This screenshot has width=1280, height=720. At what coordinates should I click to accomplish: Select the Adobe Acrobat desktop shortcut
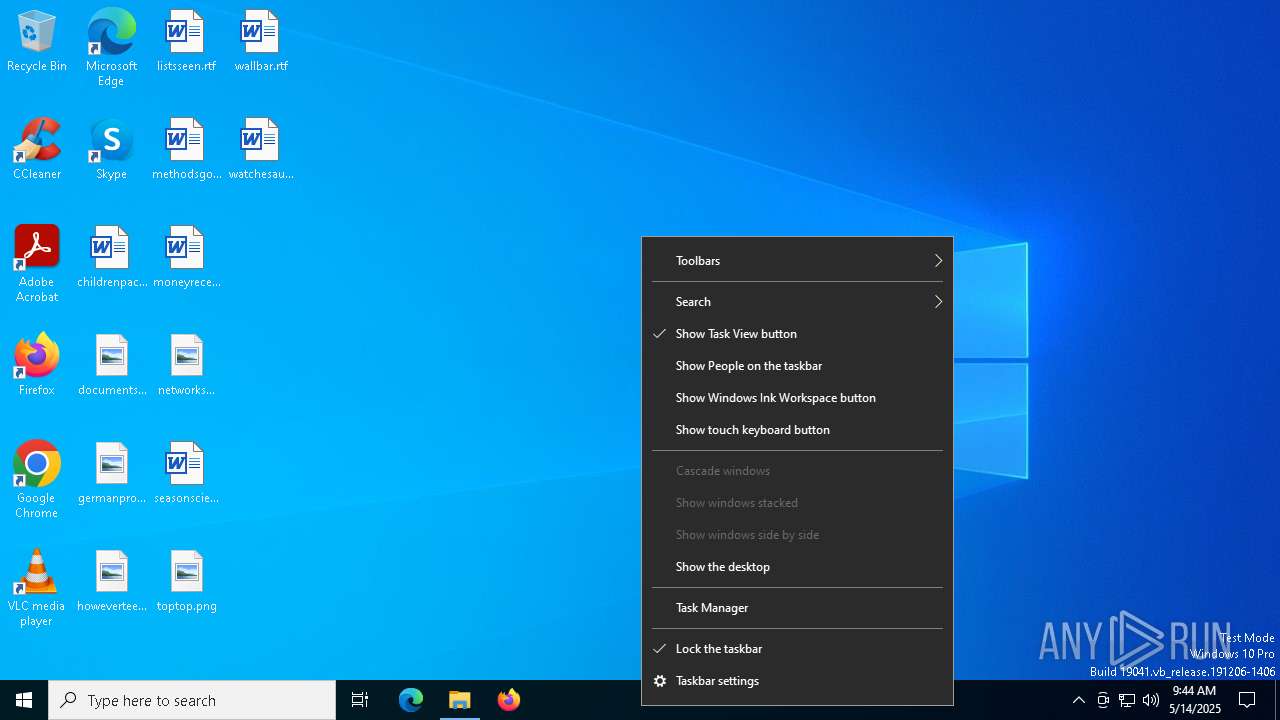(37, 264)
